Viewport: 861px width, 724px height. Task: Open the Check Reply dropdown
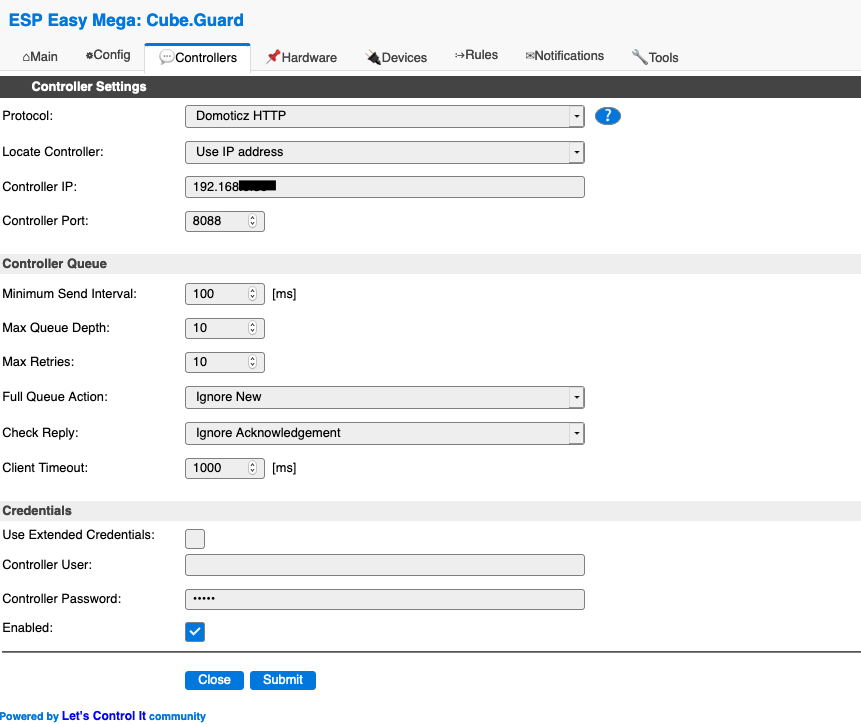pos(384,433)
